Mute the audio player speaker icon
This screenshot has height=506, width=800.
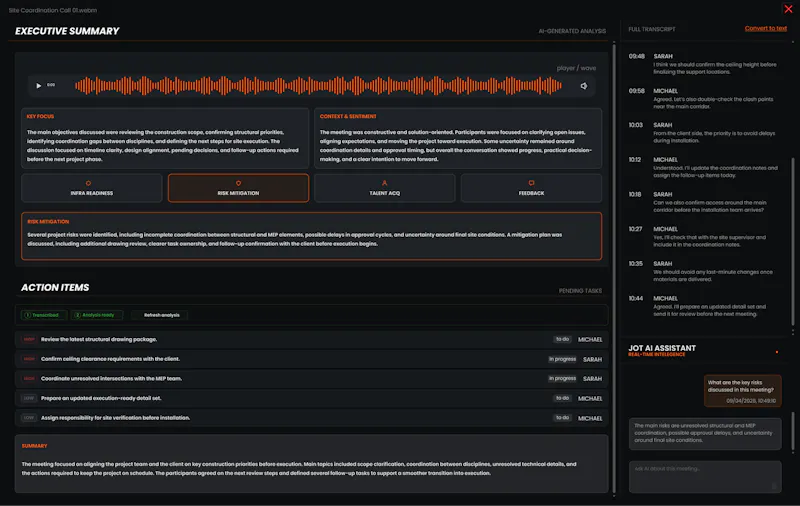pos(584,86)
